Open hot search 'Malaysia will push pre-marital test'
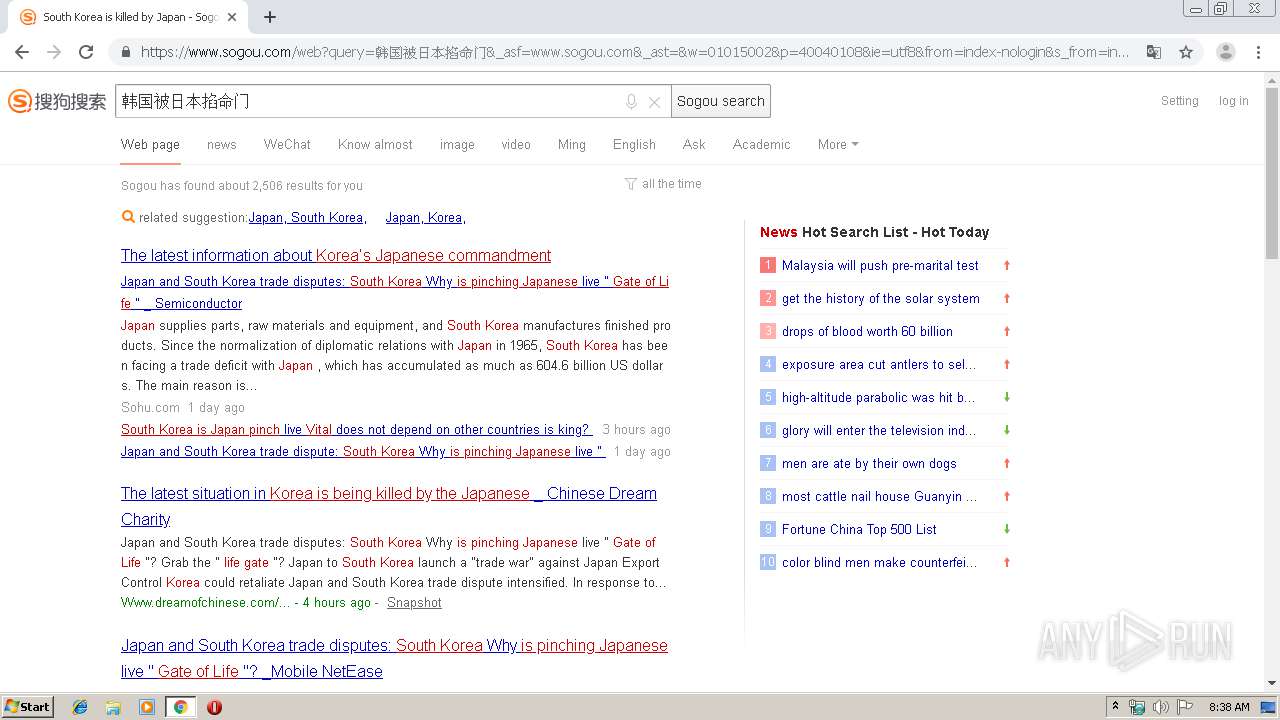The image size is (1280, 720). (880, 265)
